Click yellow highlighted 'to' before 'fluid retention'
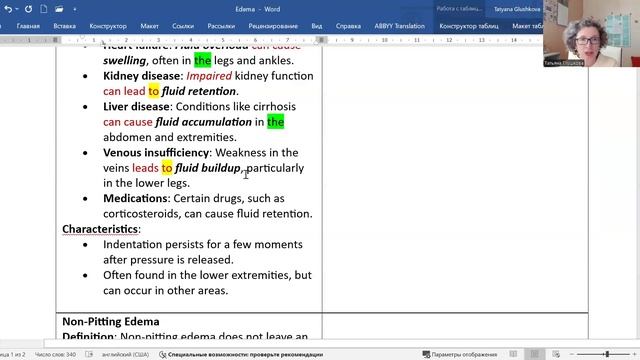 153,91
